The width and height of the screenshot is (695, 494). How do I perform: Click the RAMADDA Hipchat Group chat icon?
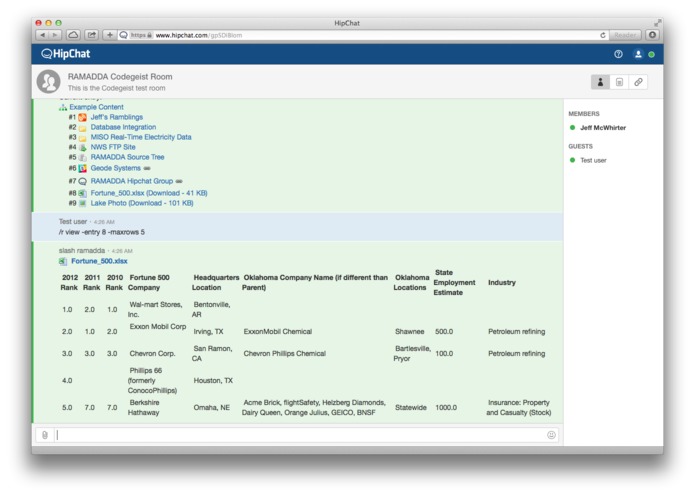point(82,181)
